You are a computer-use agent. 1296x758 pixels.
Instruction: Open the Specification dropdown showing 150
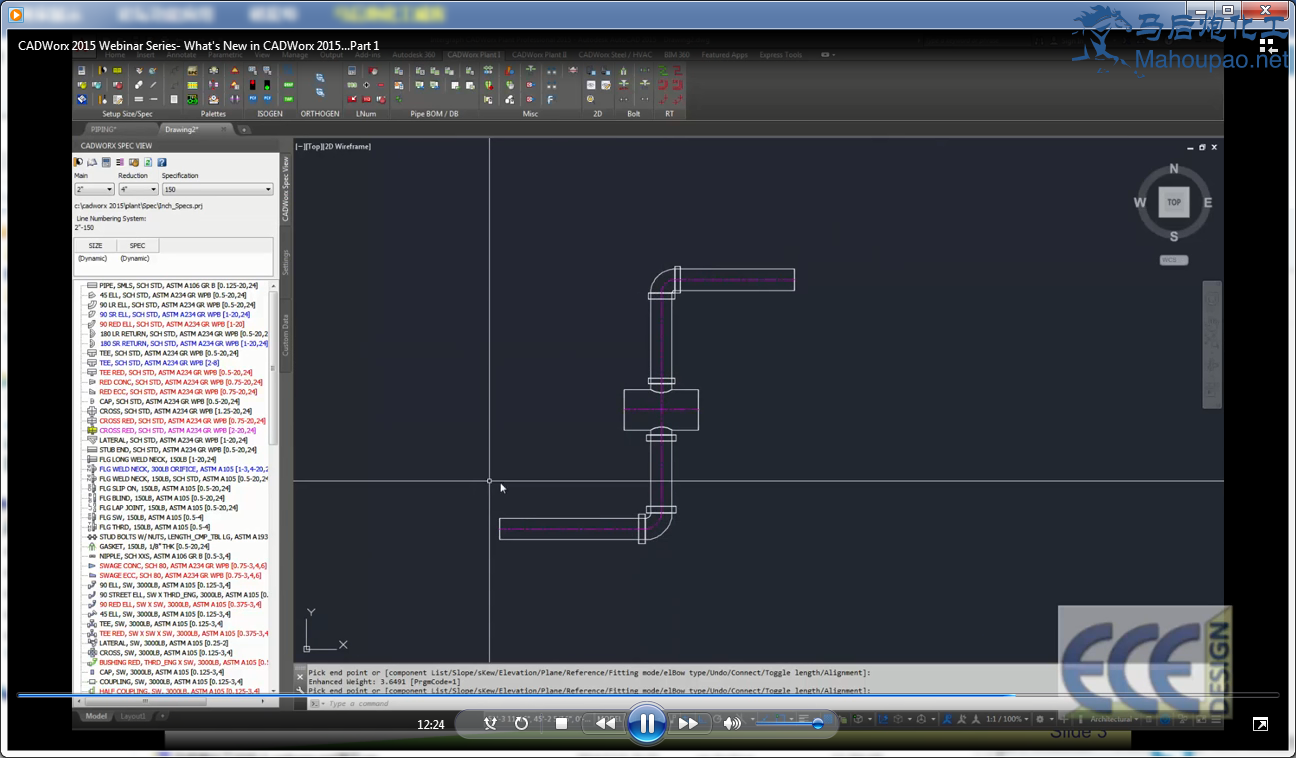coord(217,189)
